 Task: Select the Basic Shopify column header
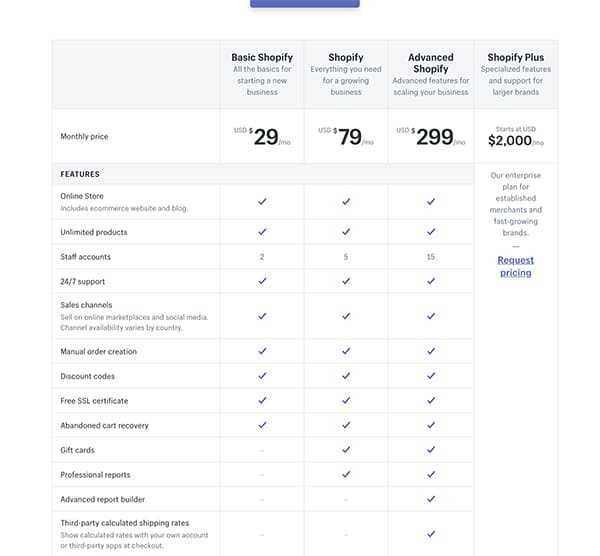pos(262,57)
